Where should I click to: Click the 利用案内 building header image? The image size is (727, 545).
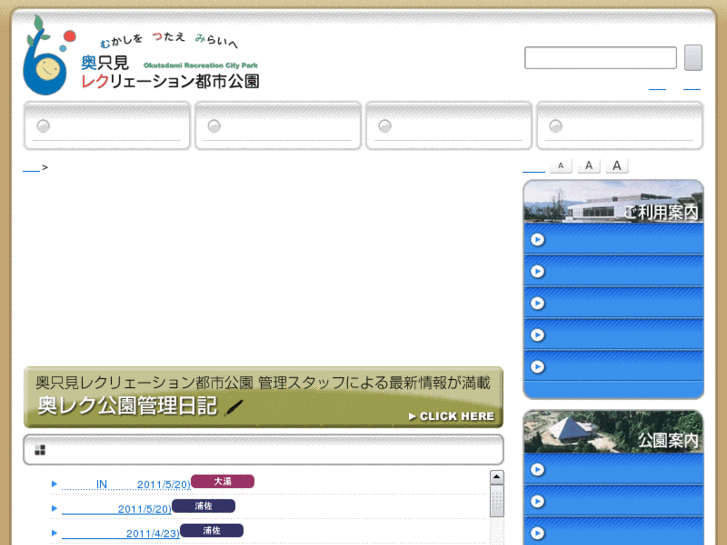pyautogui.click(x=613, y=202)
